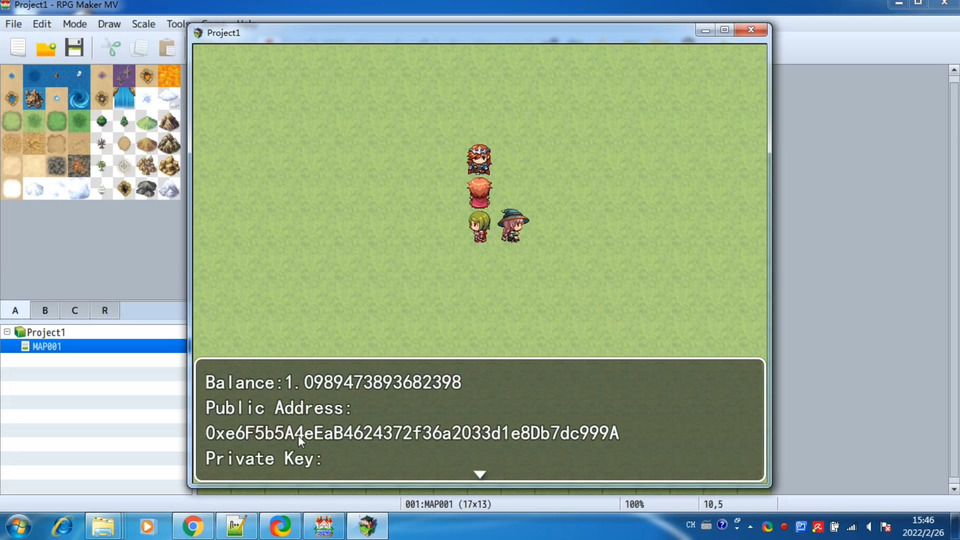The image size is (960, 540).
Task: Open the Edit menu
Action: point(42,24)
